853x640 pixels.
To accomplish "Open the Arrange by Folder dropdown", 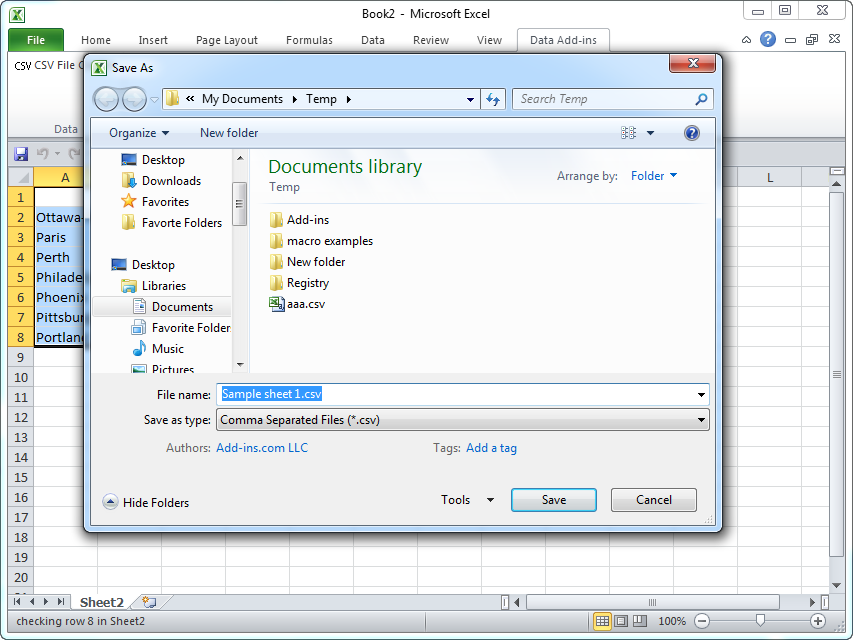I will pos(654,176).
